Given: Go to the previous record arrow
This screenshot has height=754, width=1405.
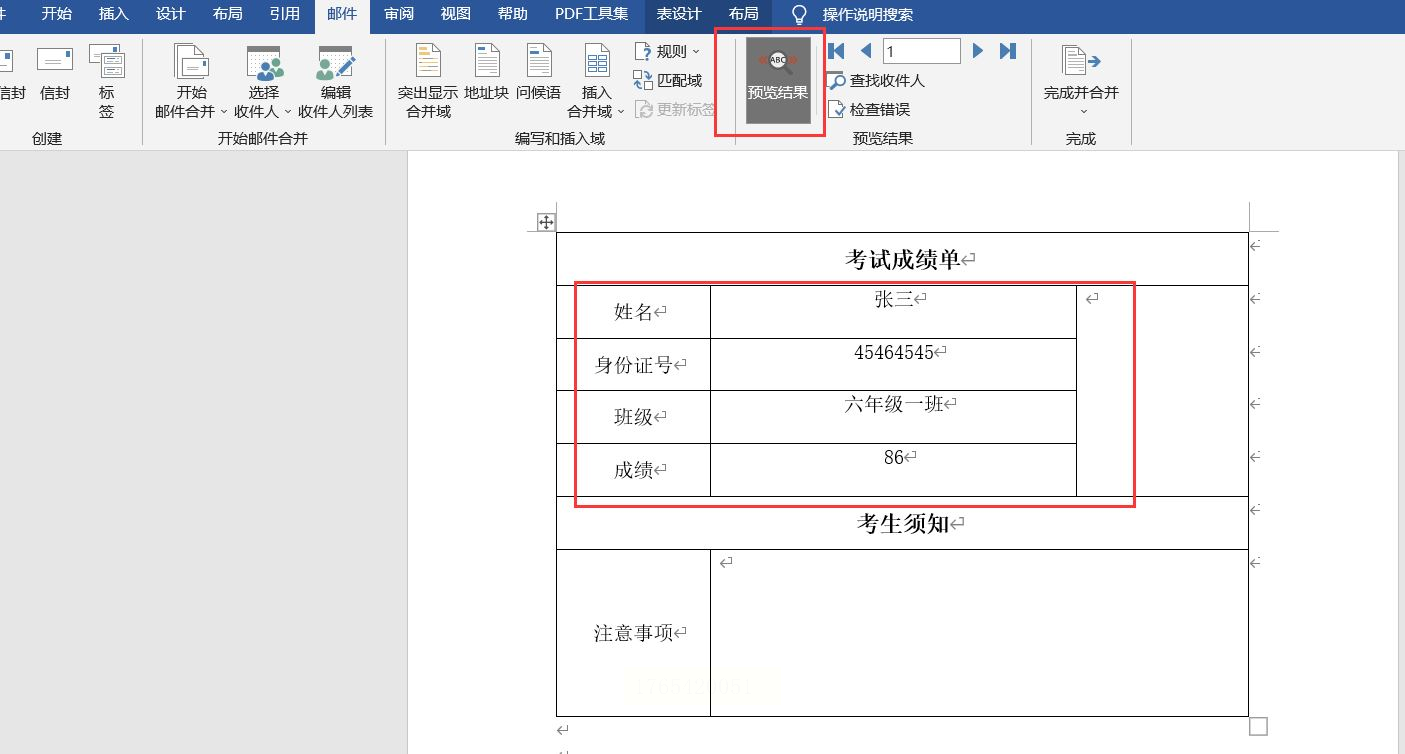Looking at the screenshot, I should pos(866,51).
